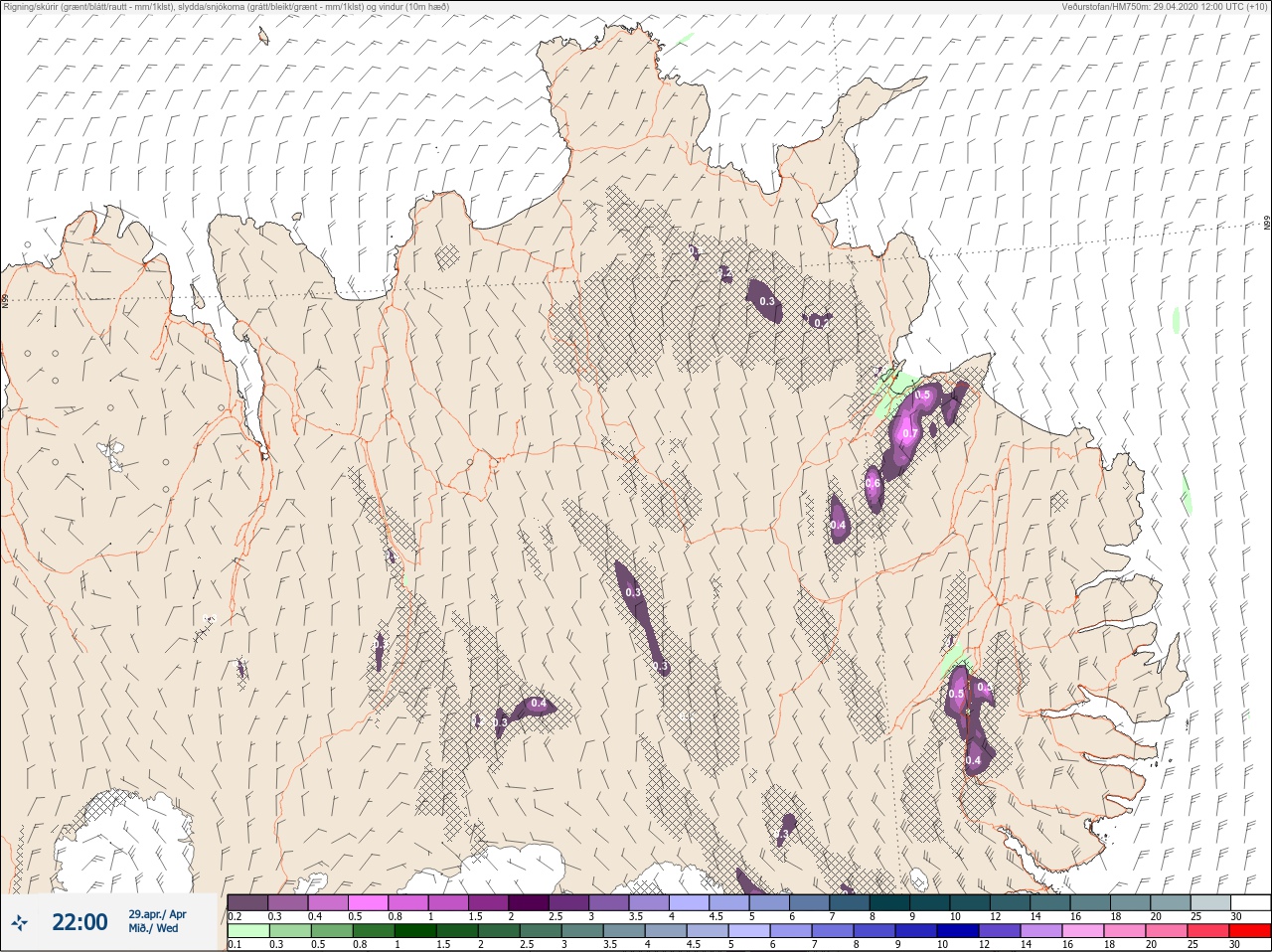The height and width of the screenshot is (952, 1272).
Task: Click the 0.6 precipitation label on the map
Action: tap(873, 484)
